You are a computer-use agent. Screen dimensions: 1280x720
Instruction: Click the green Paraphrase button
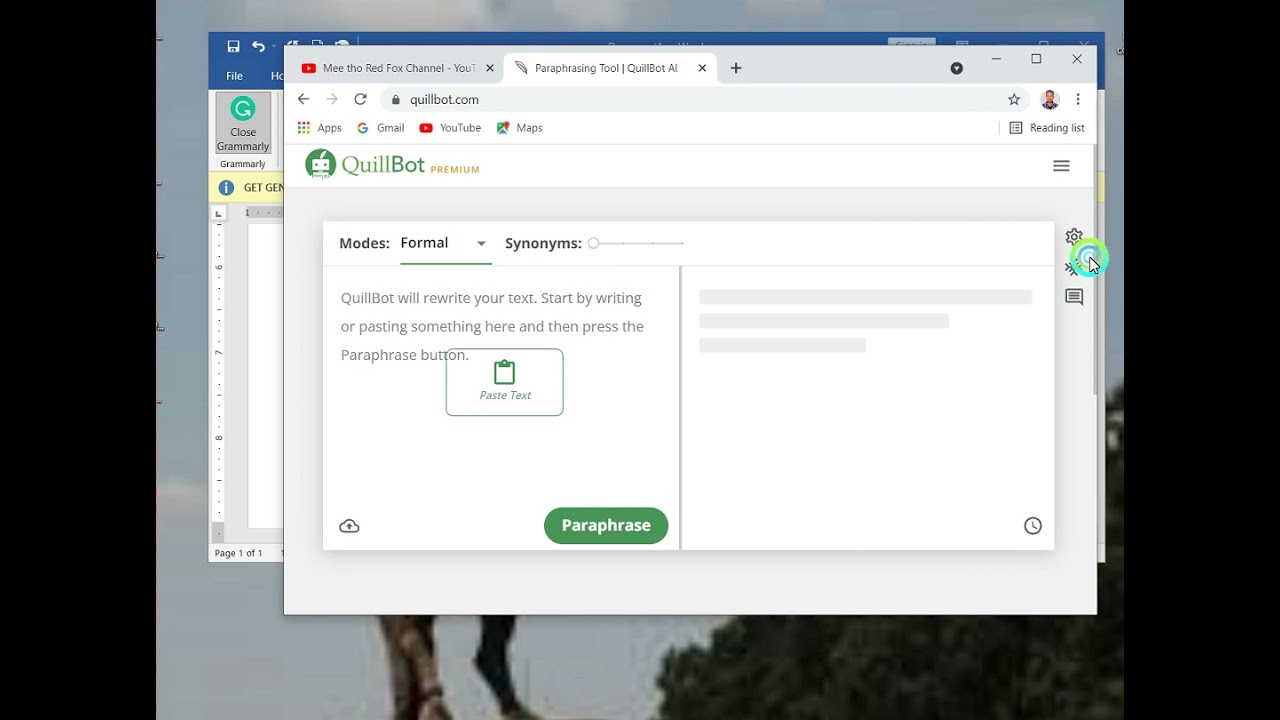coord(606,525)
